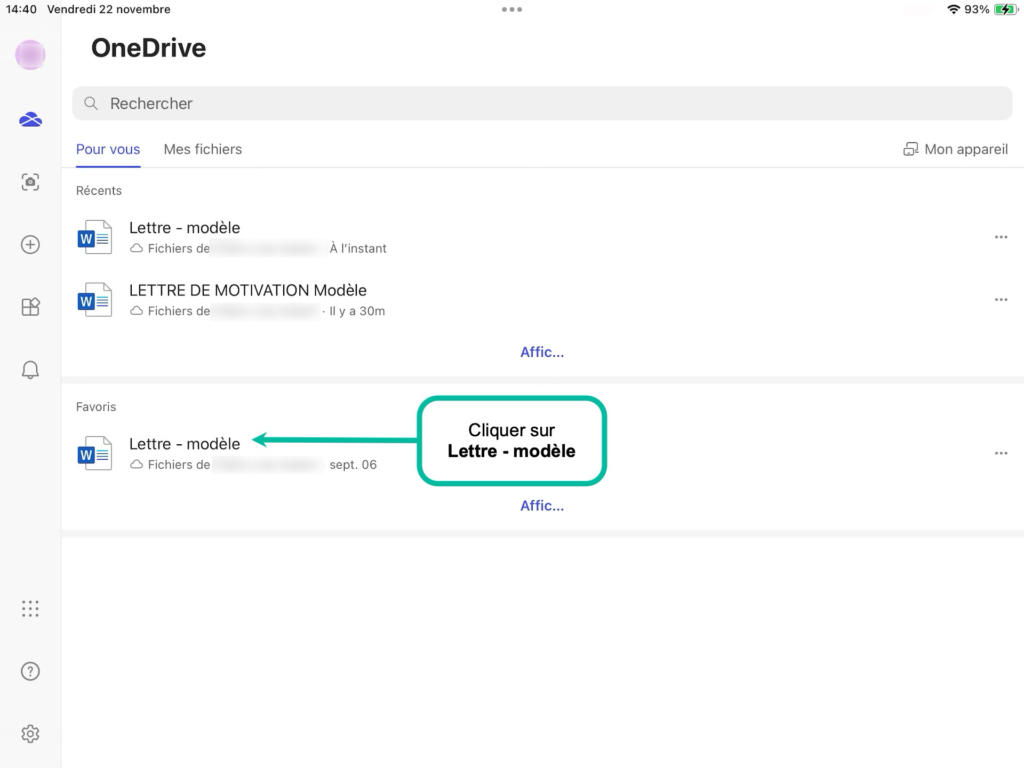
Task: Open more options for recent Lettre - modèle
Action: pos(1000,237)
